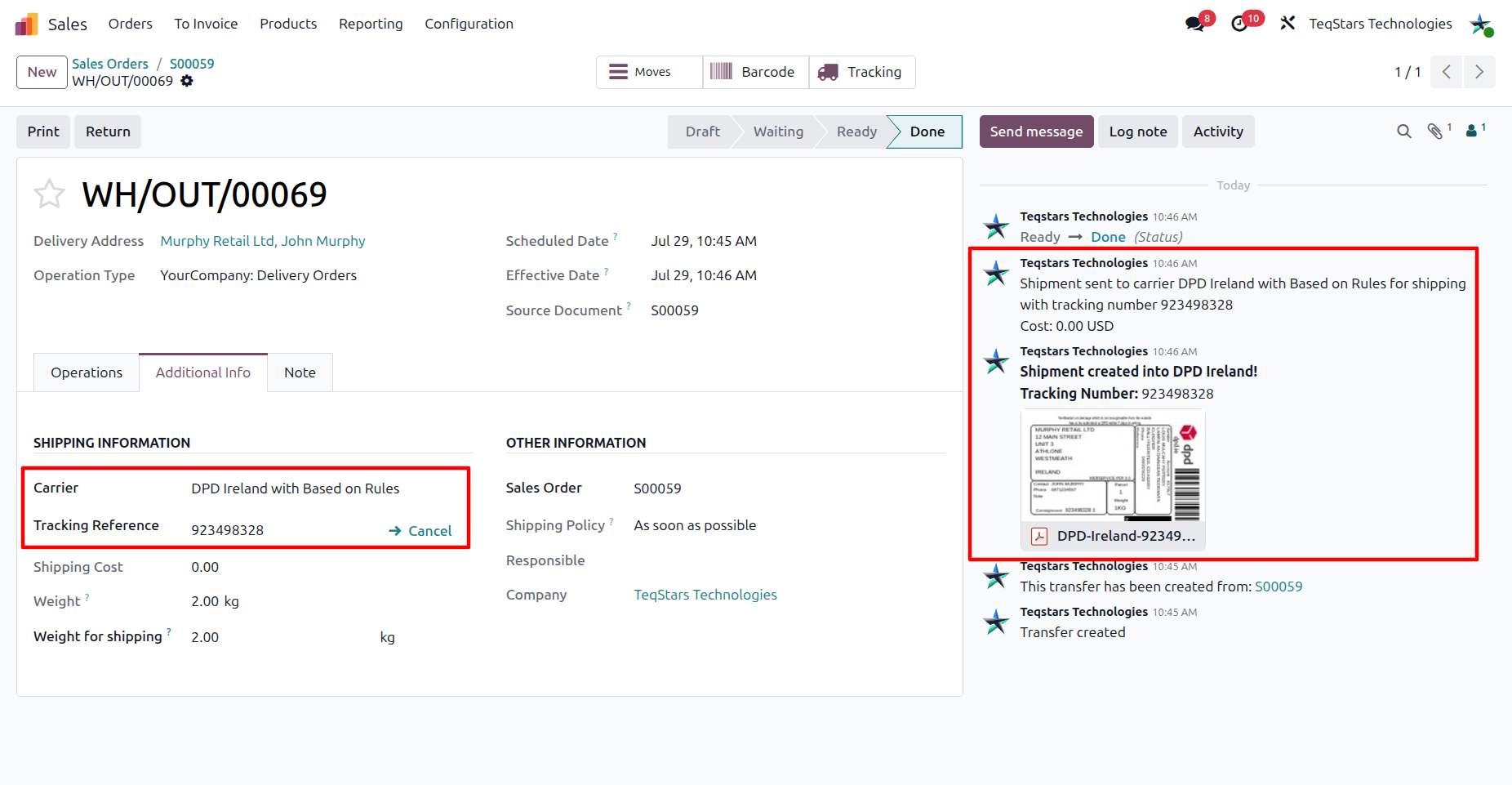
Task: Click the settings gear beside WH/OUT/00069
Action: pos(187,81)
